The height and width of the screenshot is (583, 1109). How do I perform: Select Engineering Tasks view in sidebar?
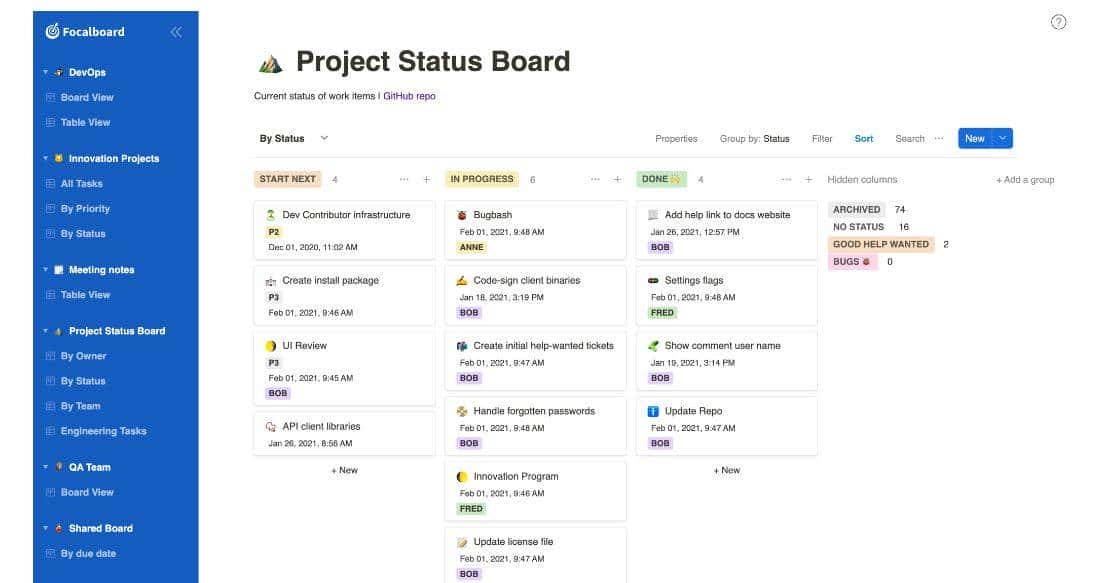point(103,431)
